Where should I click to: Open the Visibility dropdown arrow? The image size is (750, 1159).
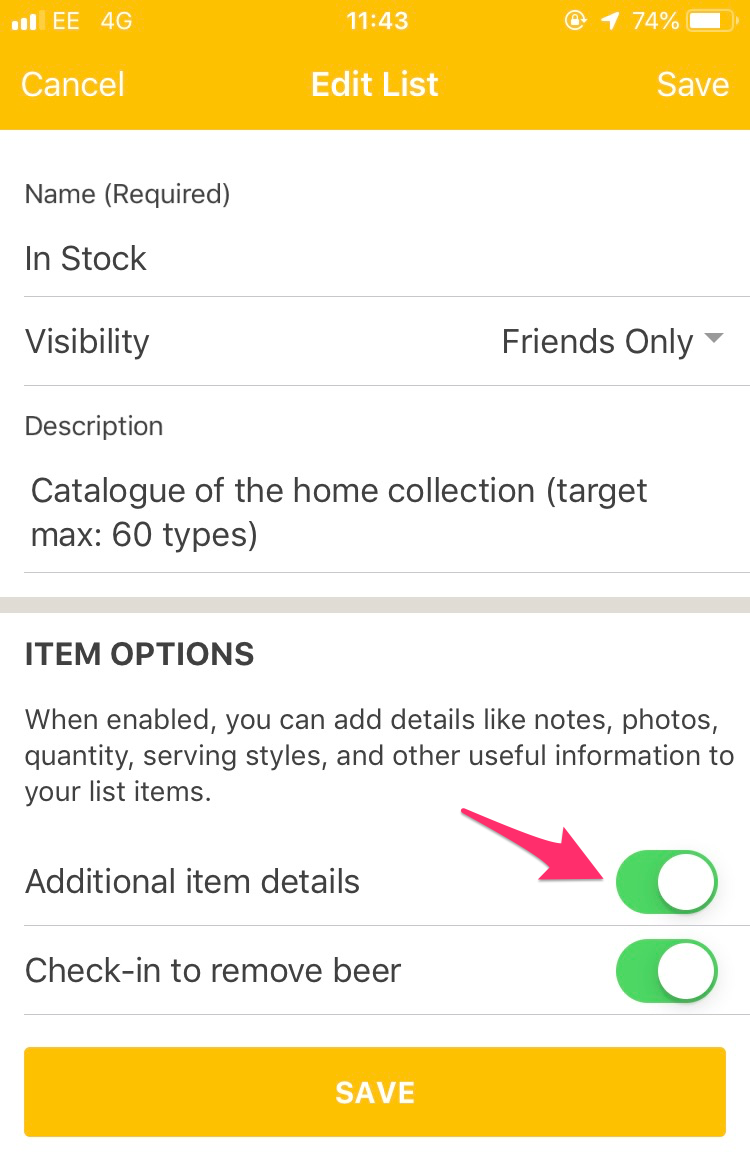point(714,339)
